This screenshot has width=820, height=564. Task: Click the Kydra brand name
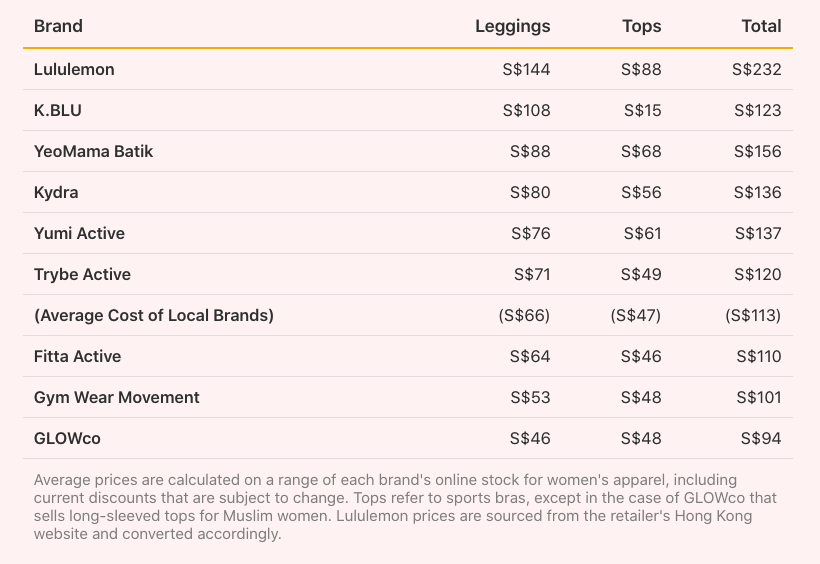coord(56,192)
